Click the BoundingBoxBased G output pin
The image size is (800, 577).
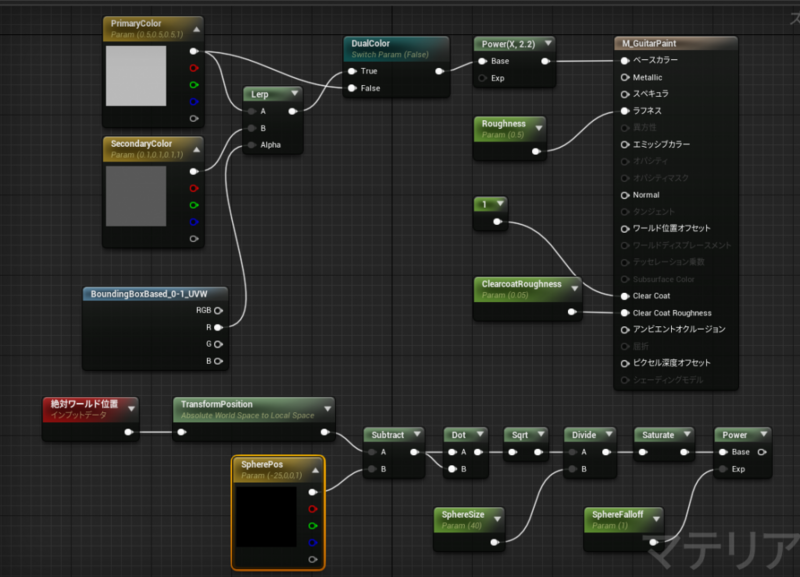[218, 344]
